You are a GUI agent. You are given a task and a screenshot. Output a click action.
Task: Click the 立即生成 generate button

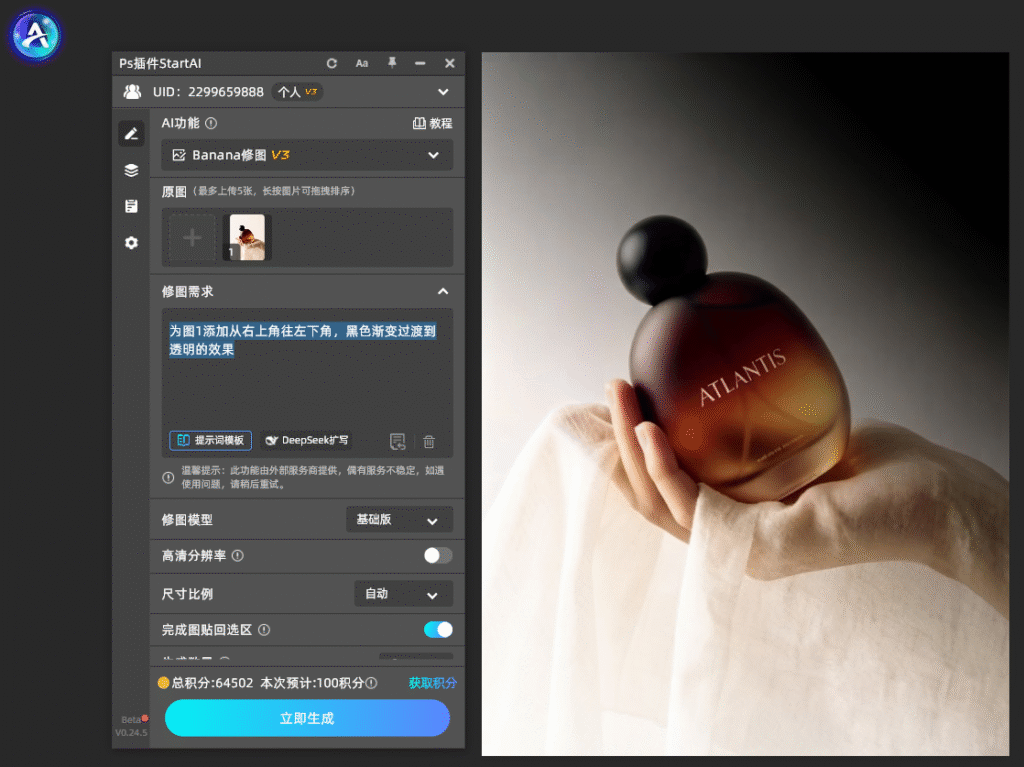tap(307, 718)
